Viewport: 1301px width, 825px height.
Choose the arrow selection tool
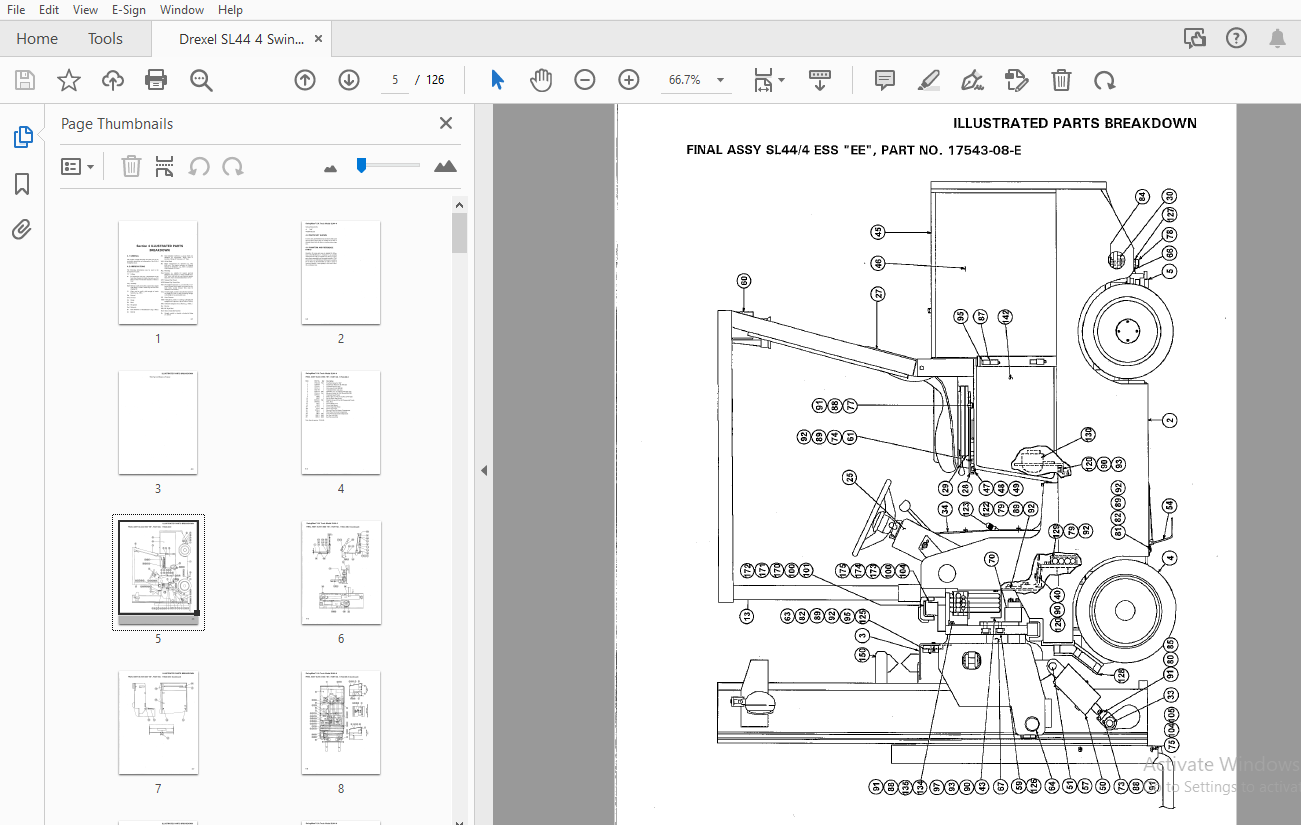click(497, 80)
